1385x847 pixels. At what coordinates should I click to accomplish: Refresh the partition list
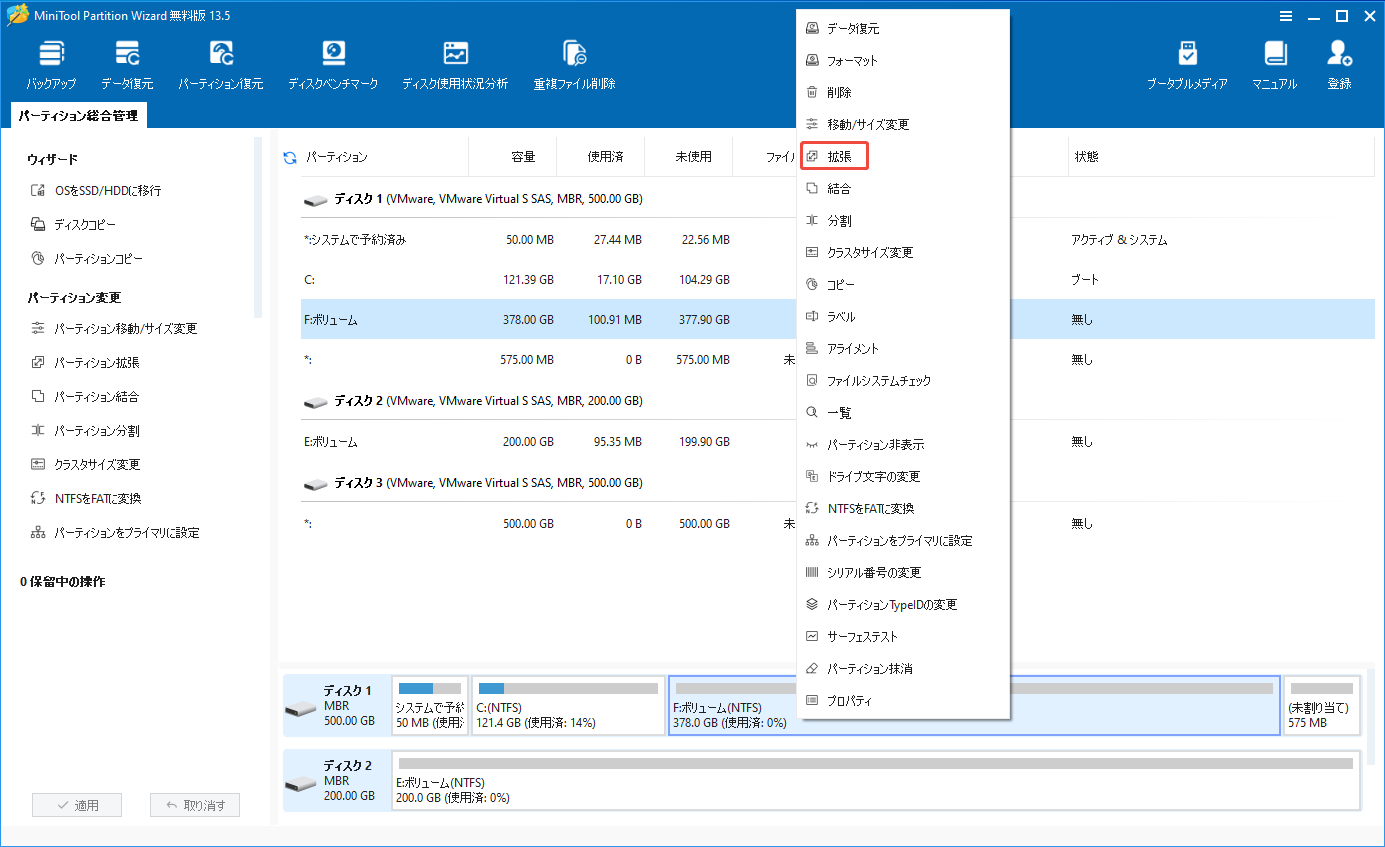tap(289, 157)
